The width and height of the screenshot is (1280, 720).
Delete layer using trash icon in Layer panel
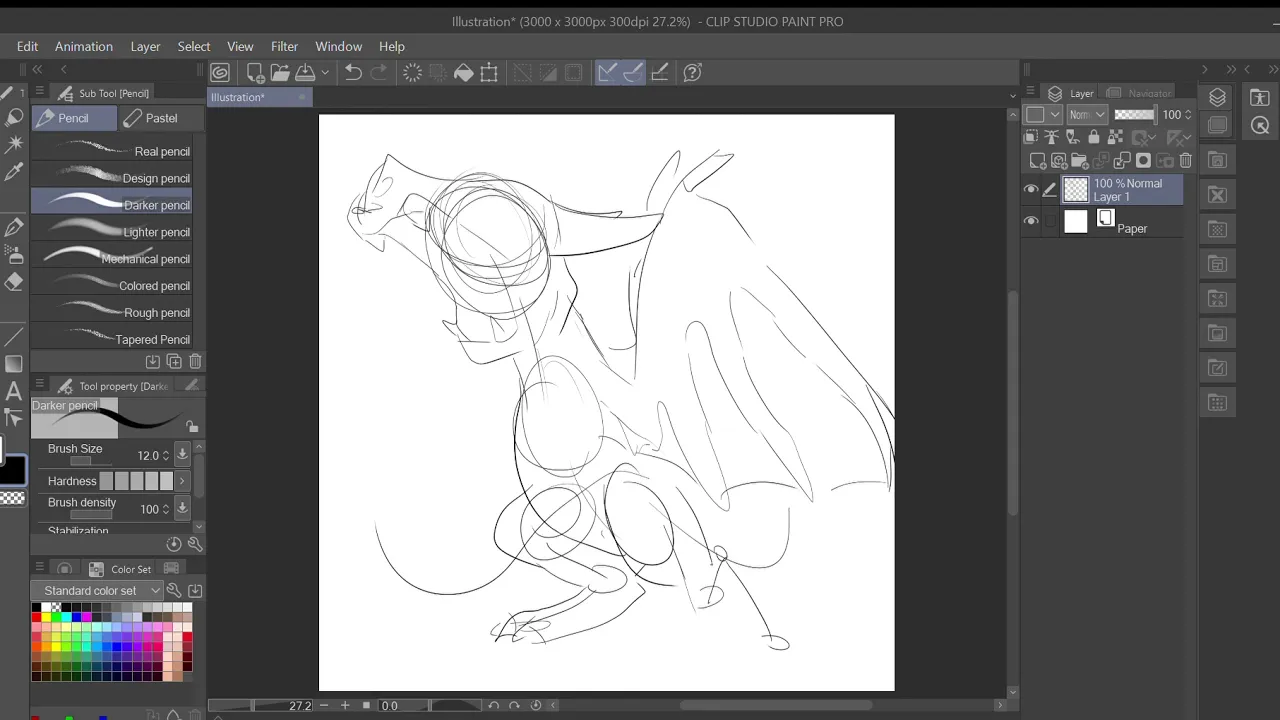click(1185, 160)
